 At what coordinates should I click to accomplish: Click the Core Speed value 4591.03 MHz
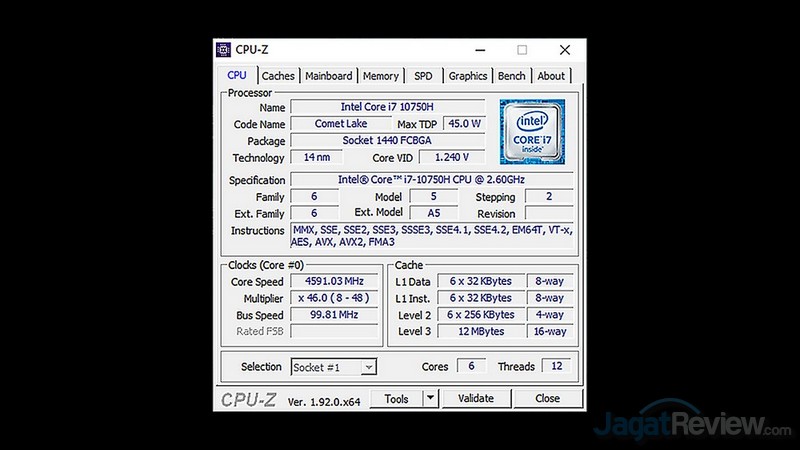334,281
